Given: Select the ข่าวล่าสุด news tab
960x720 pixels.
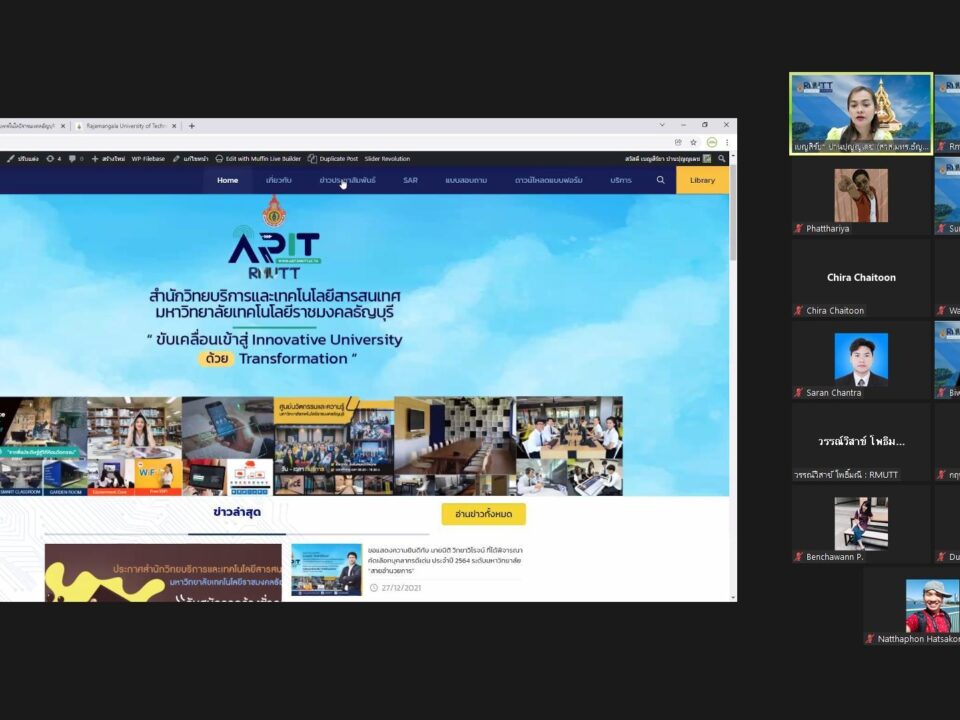Looking at the screenshot, I should (x=237, y=512).
